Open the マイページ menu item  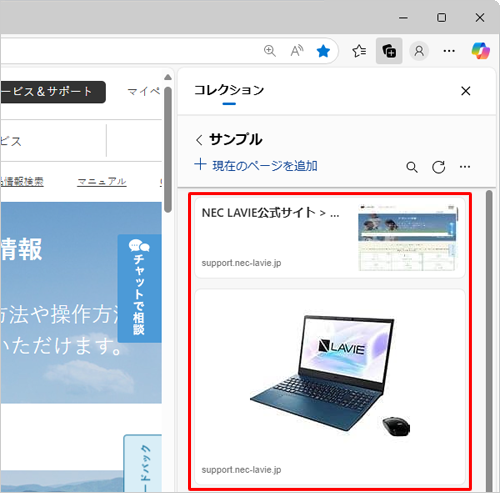tap(144, 91)
